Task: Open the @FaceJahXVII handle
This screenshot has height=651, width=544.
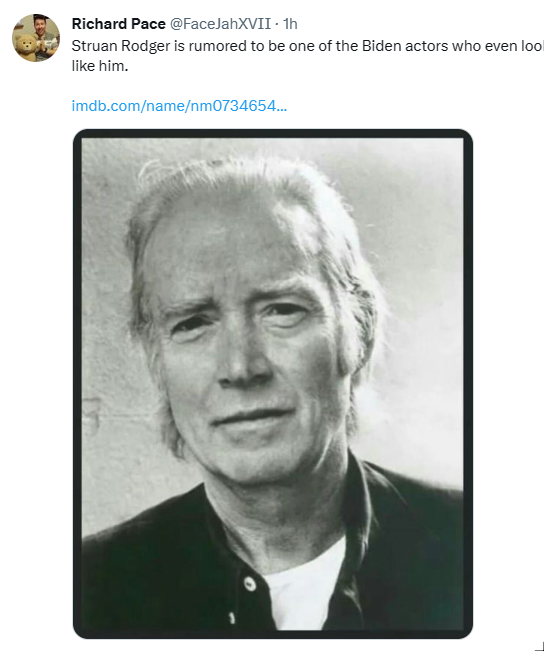Action: tap(221, 24)
